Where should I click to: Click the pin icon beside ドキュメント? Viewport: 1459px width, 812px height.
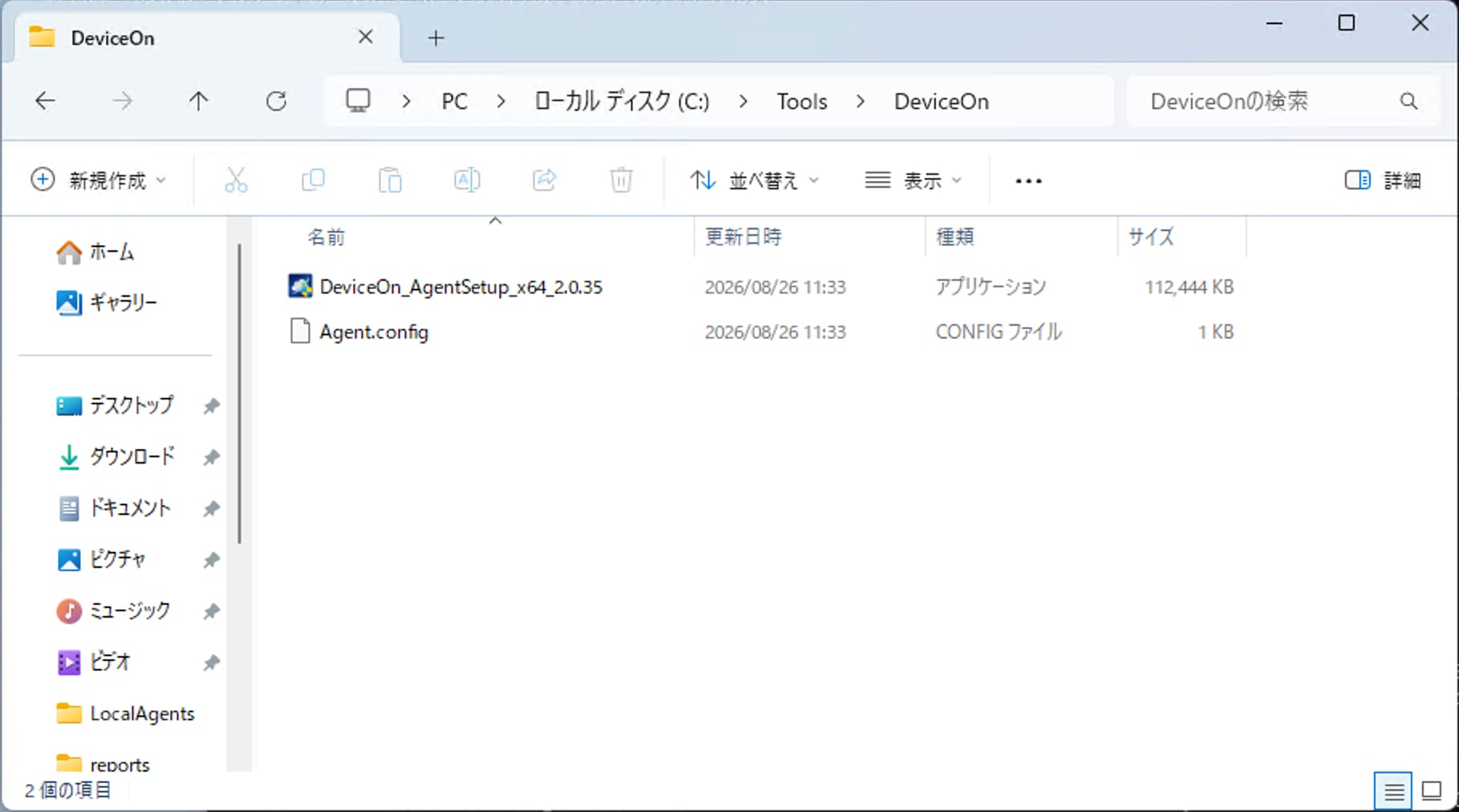(211, 509)
